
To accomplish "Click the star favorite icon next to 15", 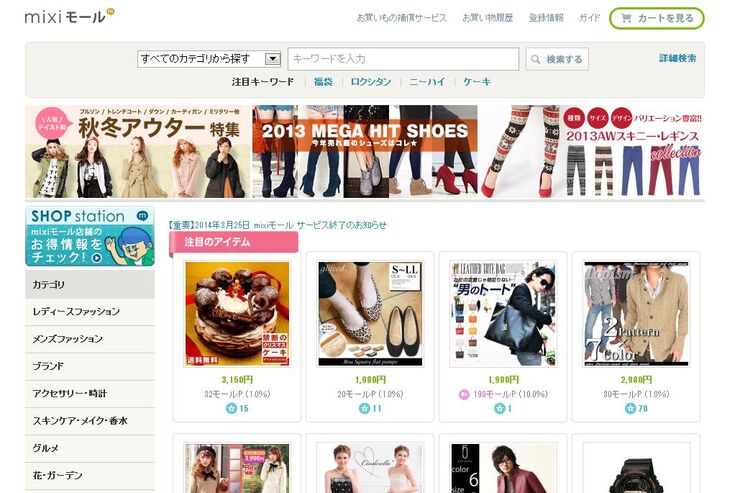I will (231, 409).
